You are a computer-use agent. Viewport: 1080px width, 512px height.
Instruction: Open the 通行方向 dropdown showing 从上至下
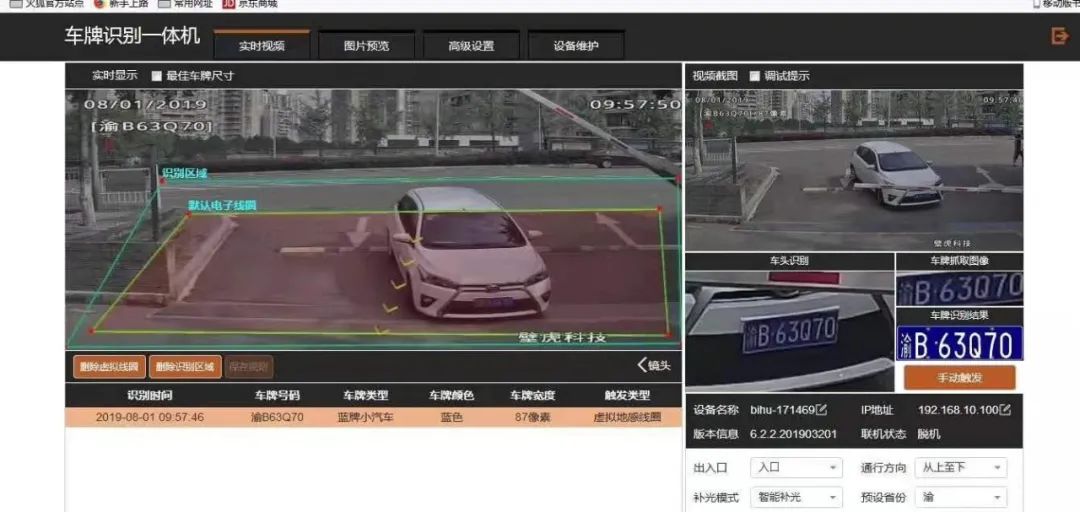tap(961, 467)
